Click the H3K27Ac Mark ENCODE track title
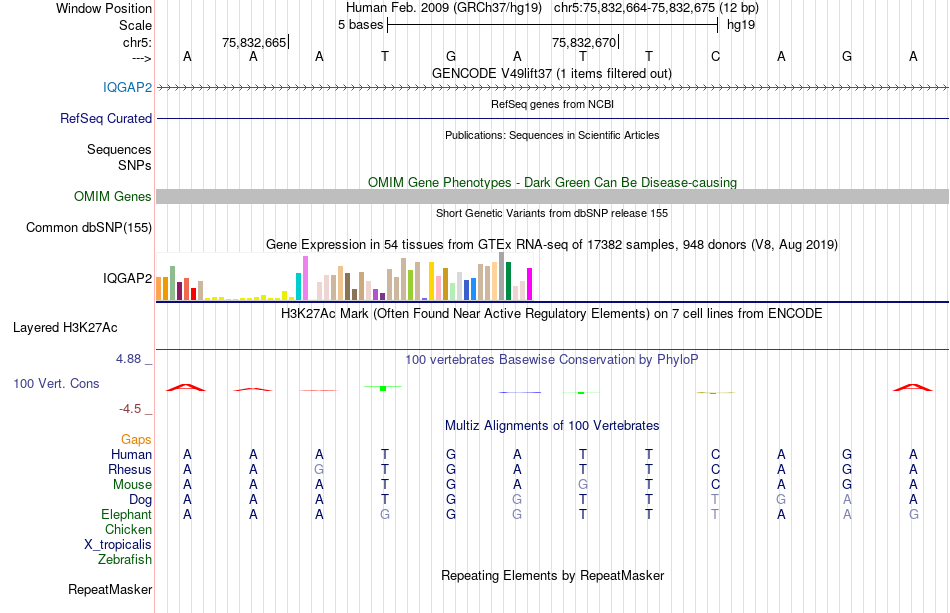Image resolution: width=950 pixels, height=613 pixels. click(x=551, y=314)
